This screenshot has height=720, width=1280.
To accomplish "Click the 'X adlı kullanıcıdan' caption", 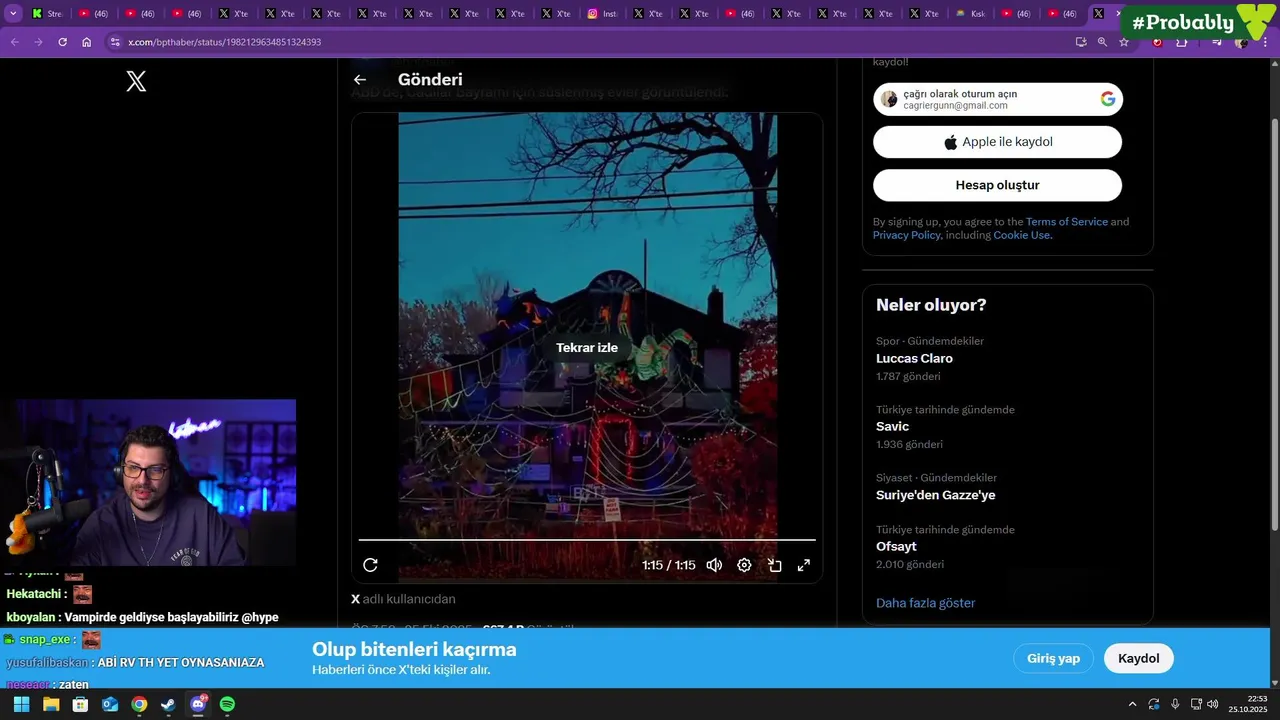I will coord(403,599).
